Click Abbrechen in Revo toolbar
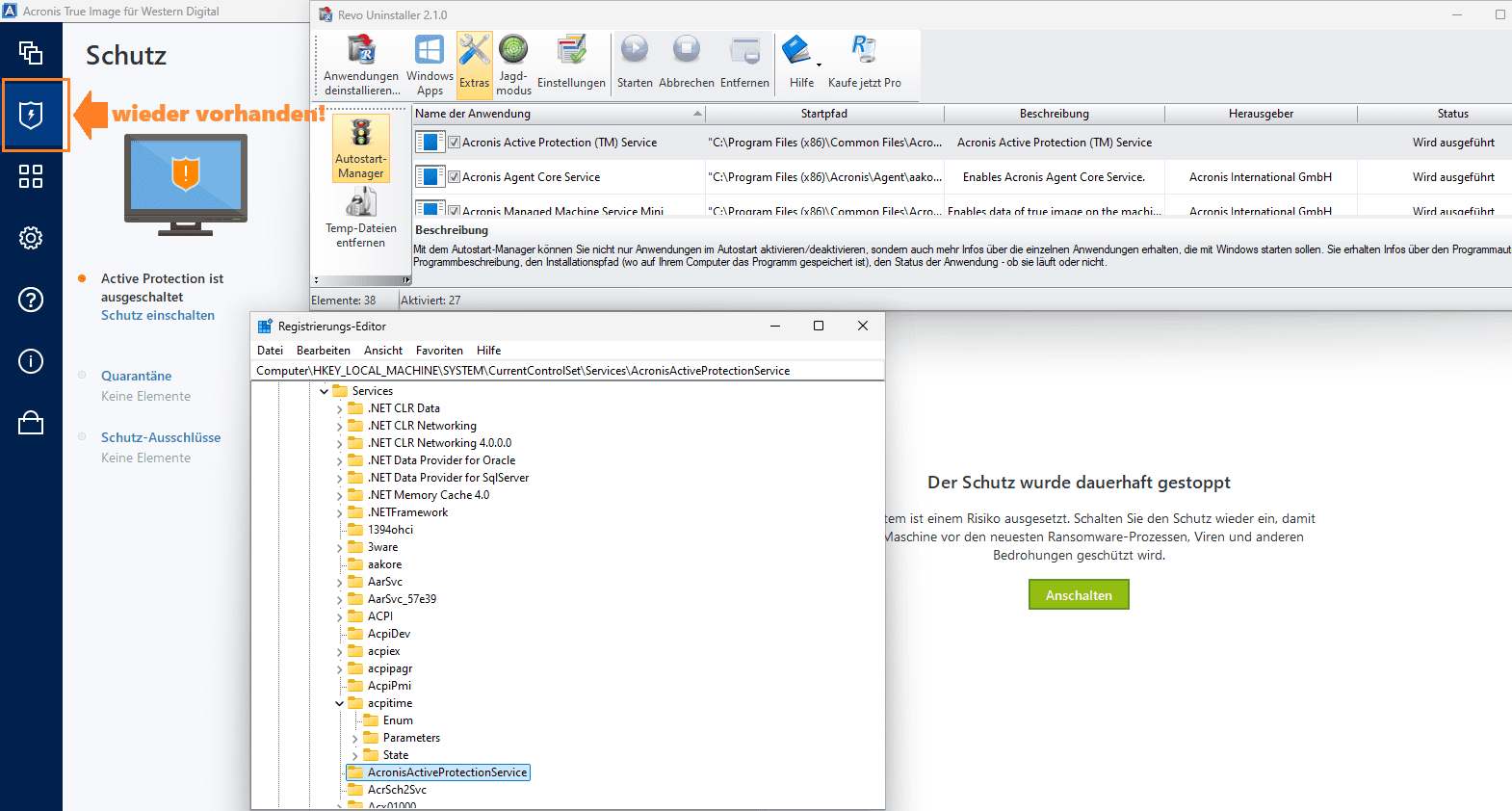 tap(687, 65)
